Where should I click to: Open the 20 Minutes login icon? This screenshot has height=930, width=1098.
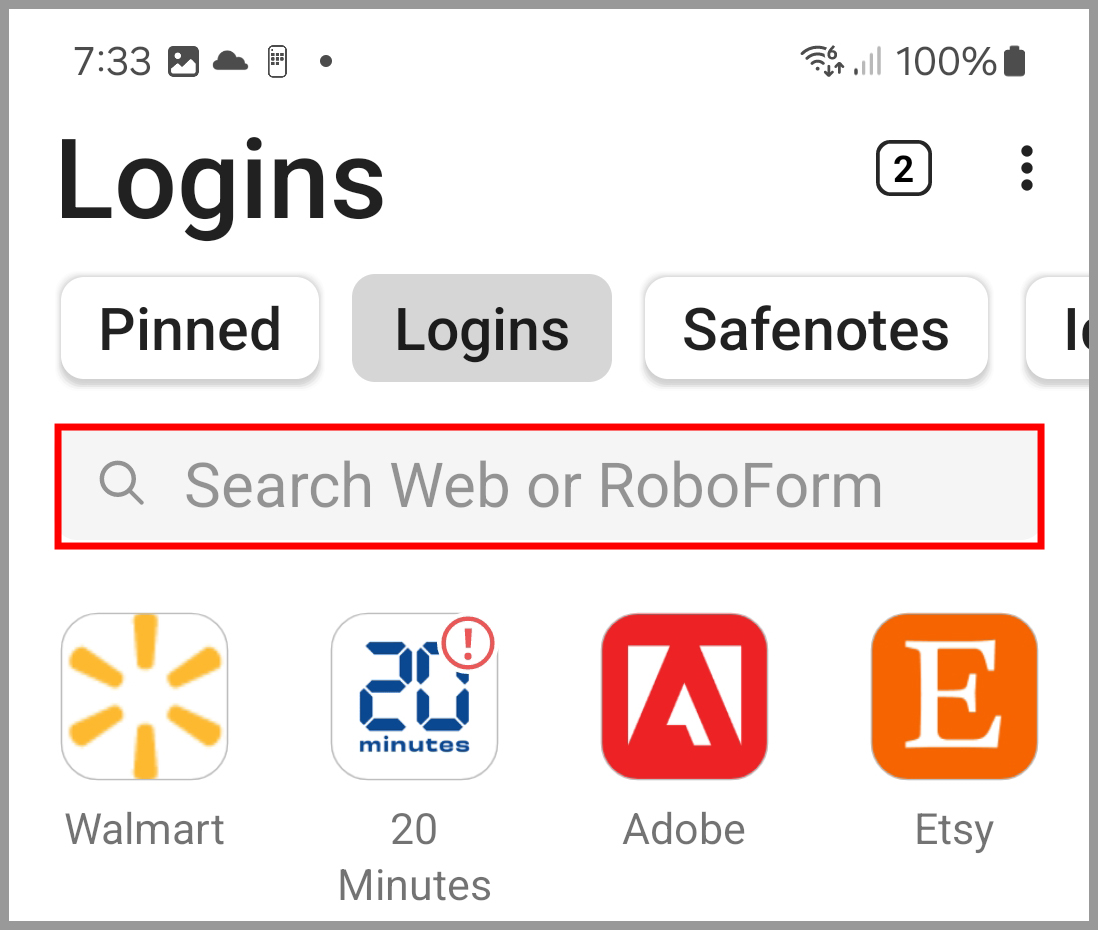pos(414,696)
